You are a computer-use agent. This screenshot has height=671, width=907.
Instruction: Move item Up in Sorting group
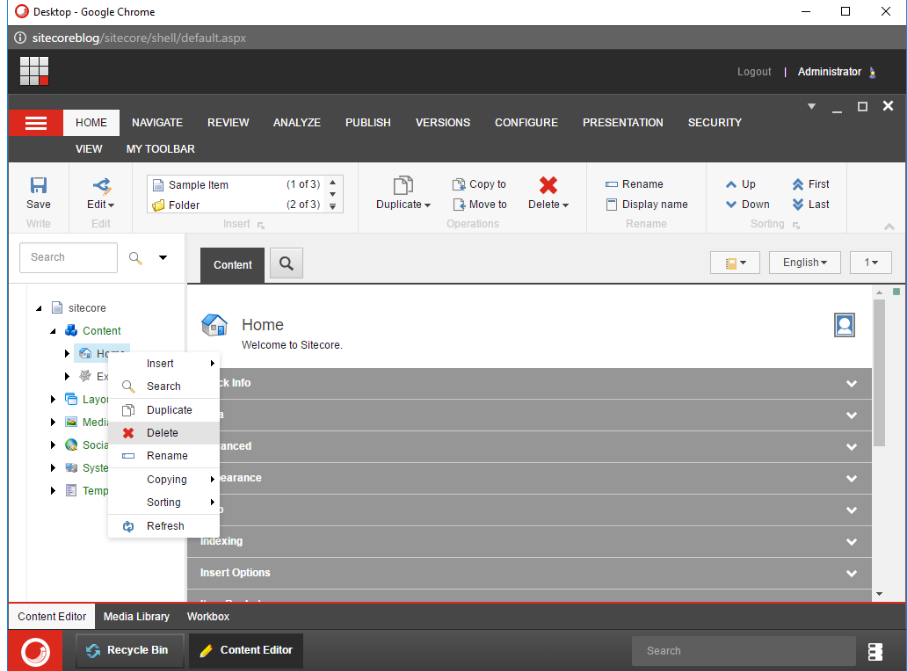[x=740, y=184]
